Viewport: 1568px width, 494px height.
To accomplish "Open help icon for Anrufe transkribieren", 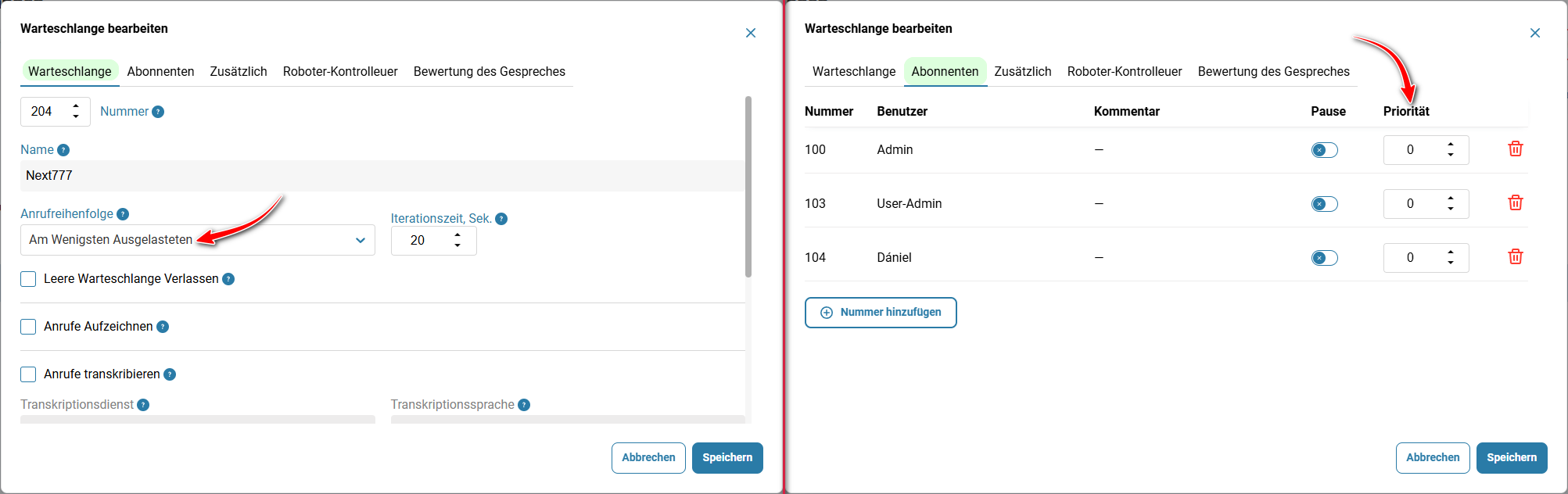I will click(x=170, y=374).
